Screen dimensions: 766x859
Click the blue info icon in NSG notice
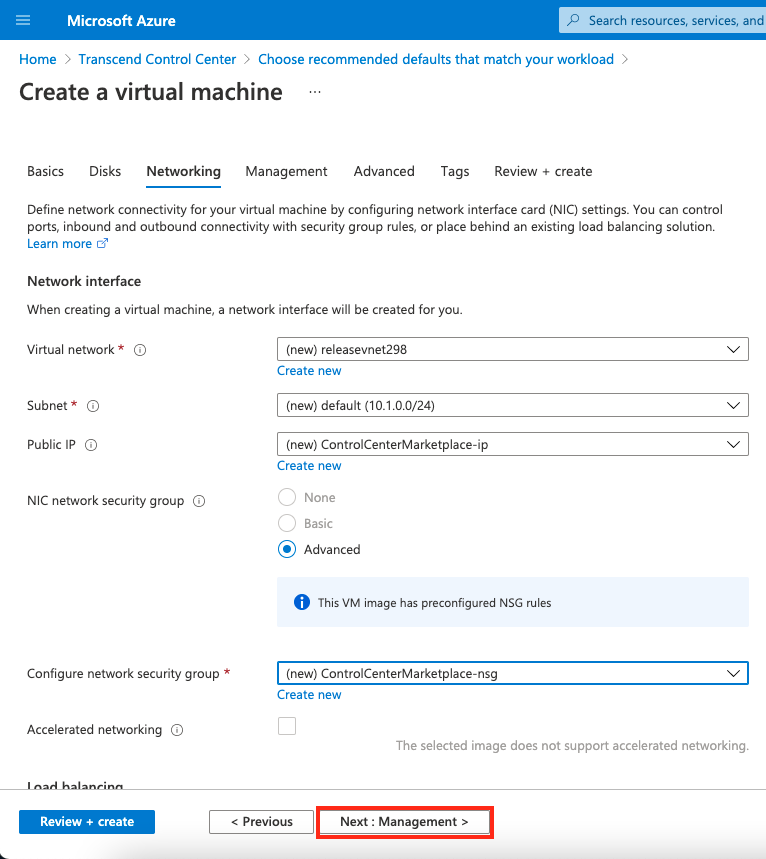[x=302, y=602]
